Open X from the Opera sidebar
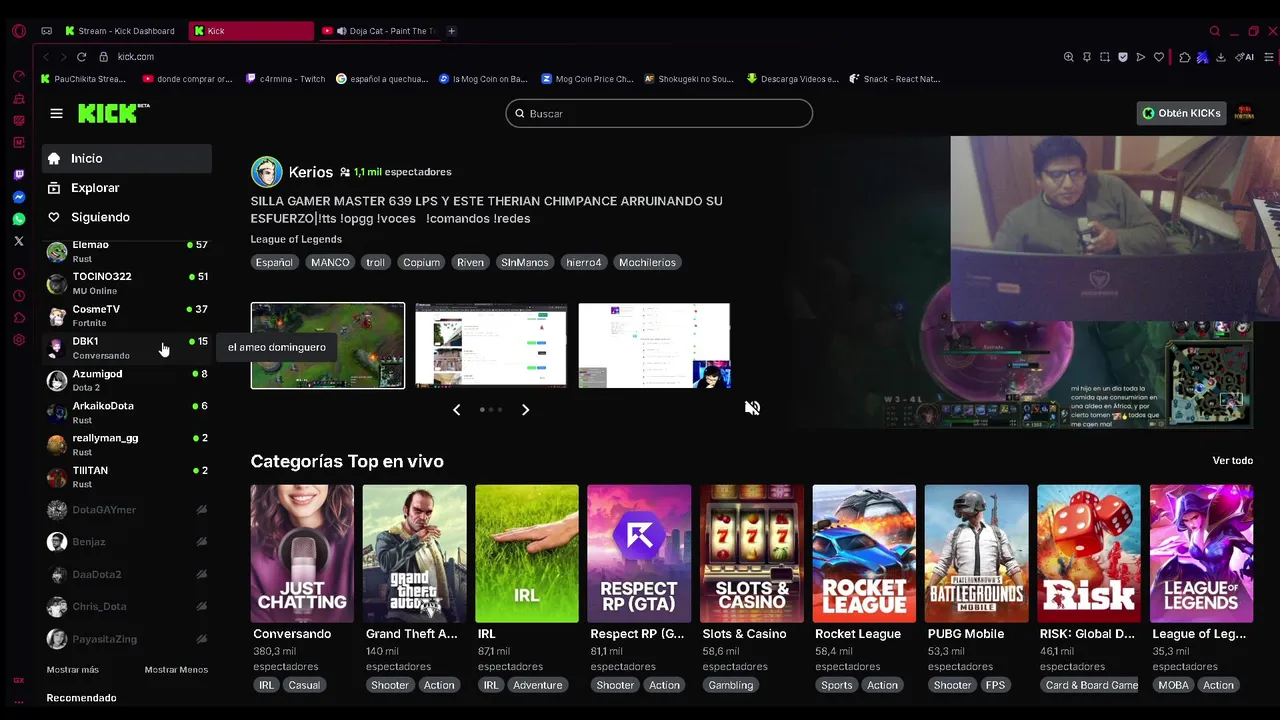Viewport: 1280px width, 720px height. coord(18,241)
